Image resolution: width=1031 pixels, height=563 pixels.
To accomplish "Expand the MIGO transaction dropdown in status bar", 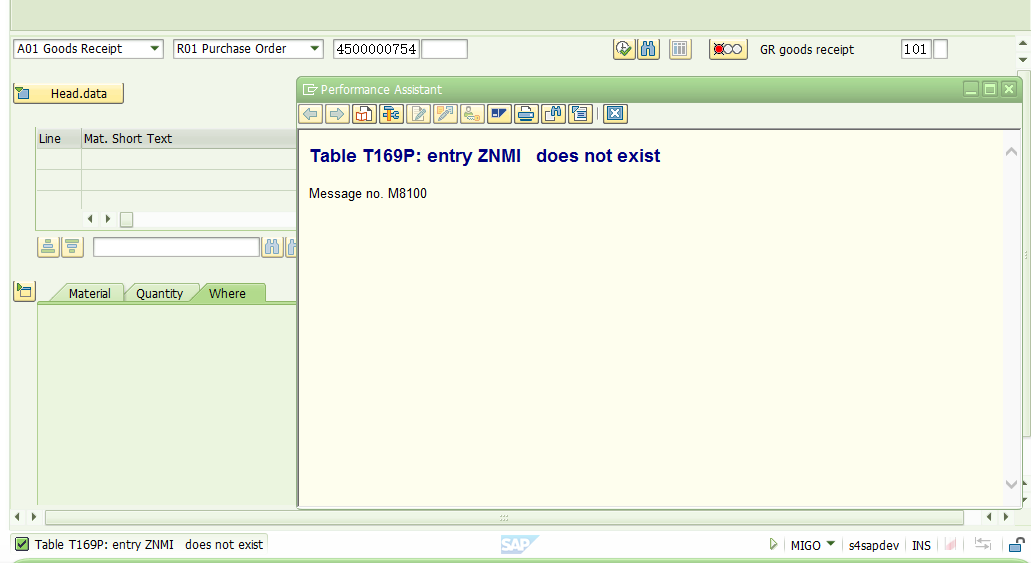I will click(x=830, y=545).
